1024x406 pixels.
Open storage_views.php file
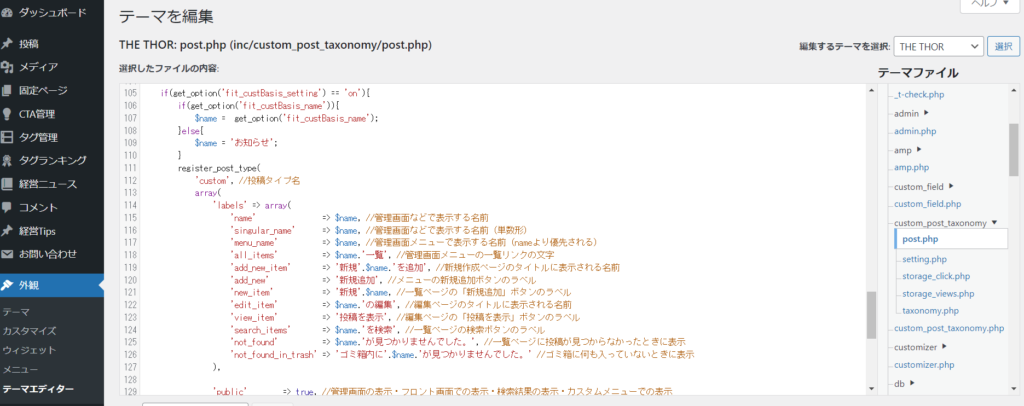pyautogui.click(x=937, y=294)
